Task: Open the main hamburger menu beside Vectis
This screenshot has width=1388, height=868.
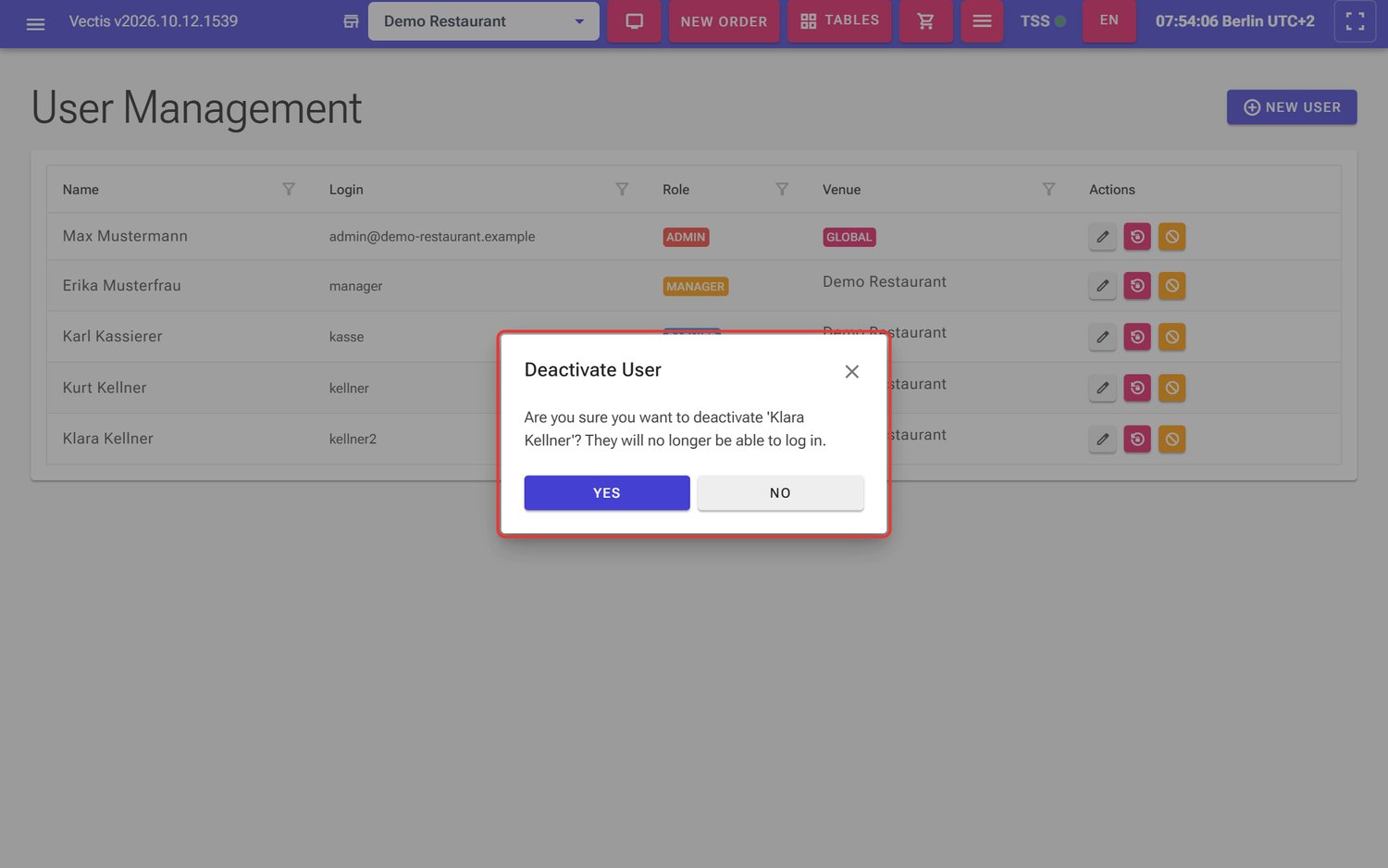Action: pos(35,22)
